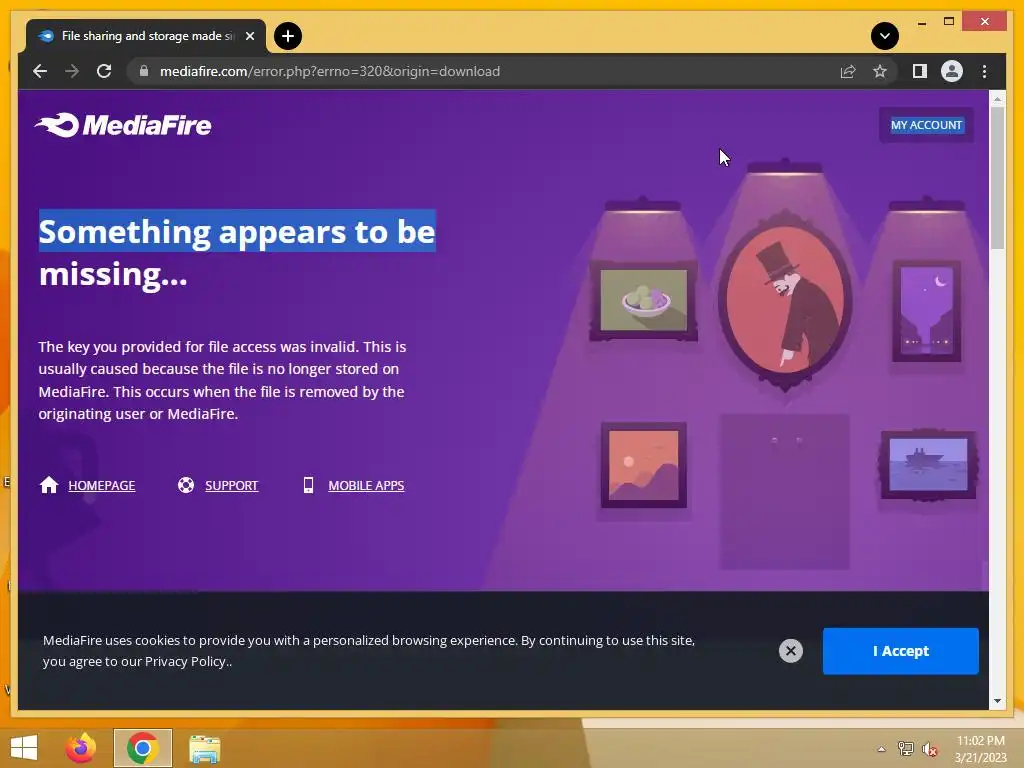Click the night city moon painting
The height and width of the screenshot is (768, 1024).
(927, 311)
